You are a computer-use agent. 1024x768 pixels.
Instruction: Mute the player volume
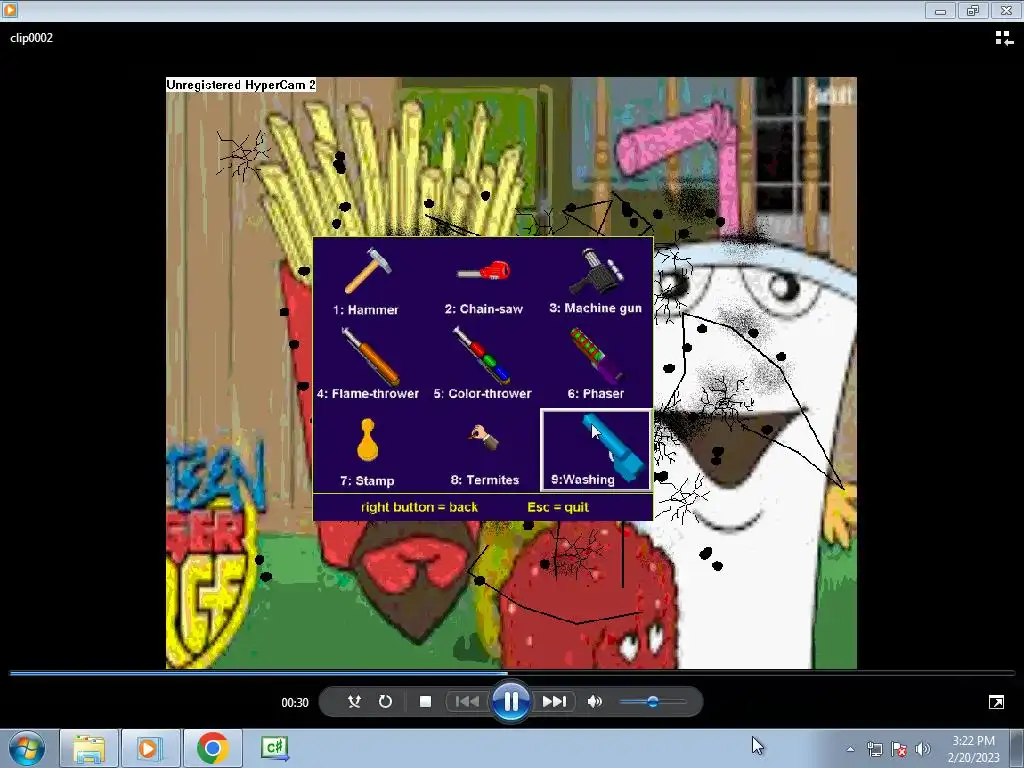594,701
